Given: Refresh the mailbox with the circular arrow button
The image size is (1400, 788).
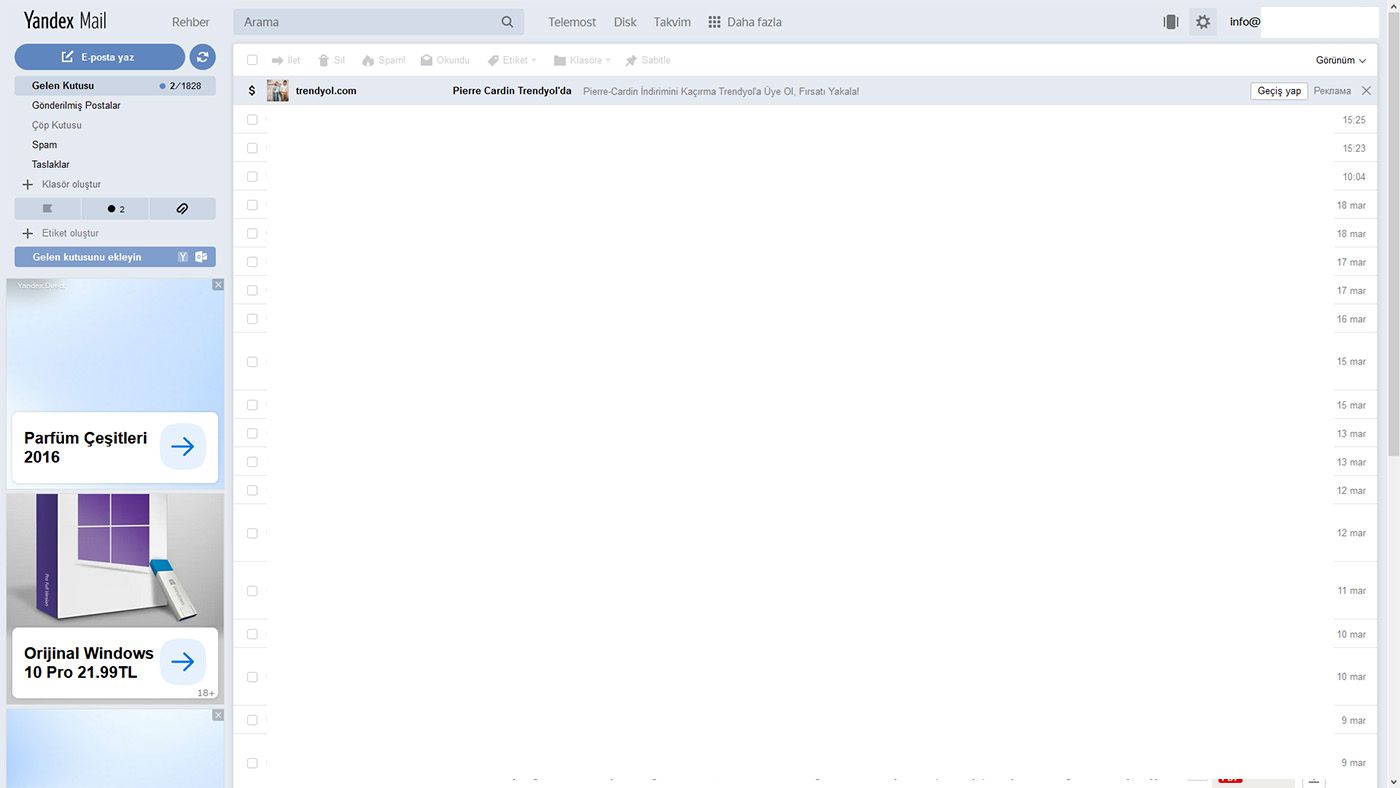Looking at the screenshot, I should [x=203, y=57].
